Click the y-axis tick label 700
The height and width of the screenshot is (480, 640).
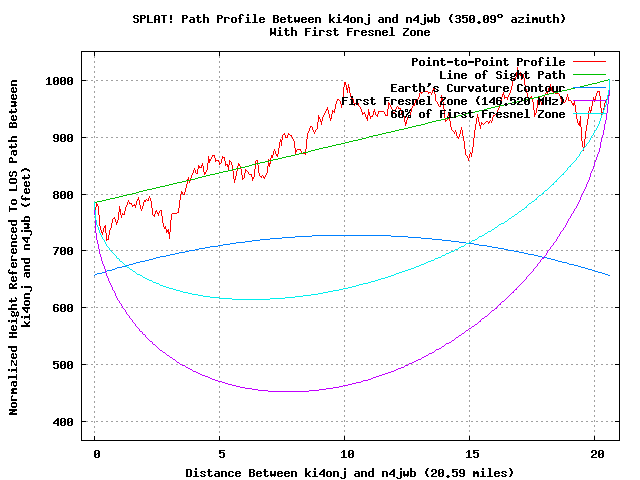click(63, 251)
